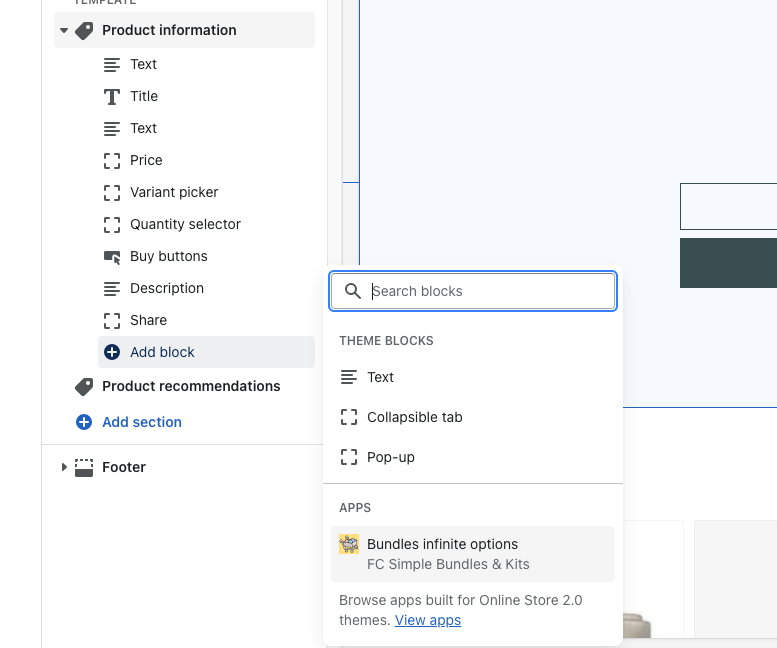
Task: Click the Product recommendations tag icon
Action: 84,386
